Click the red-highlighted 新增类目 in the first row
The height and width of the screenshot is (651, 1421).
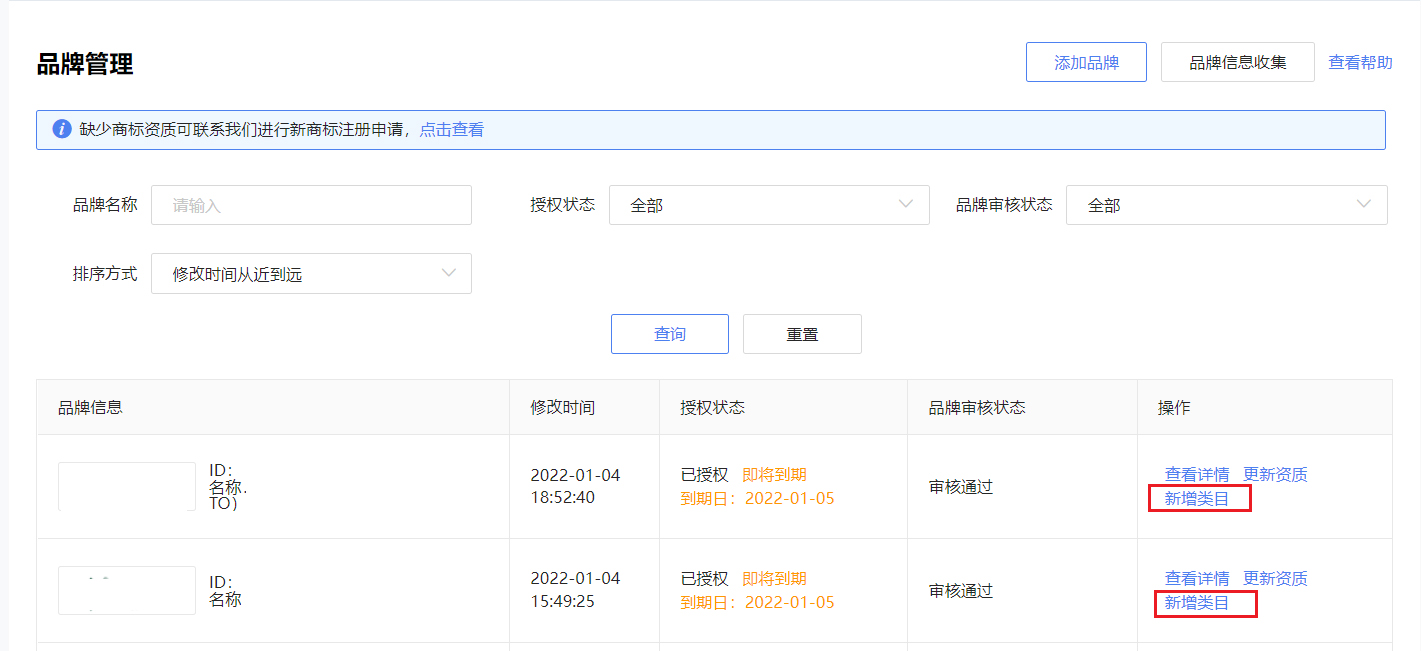click(1199, 498)
